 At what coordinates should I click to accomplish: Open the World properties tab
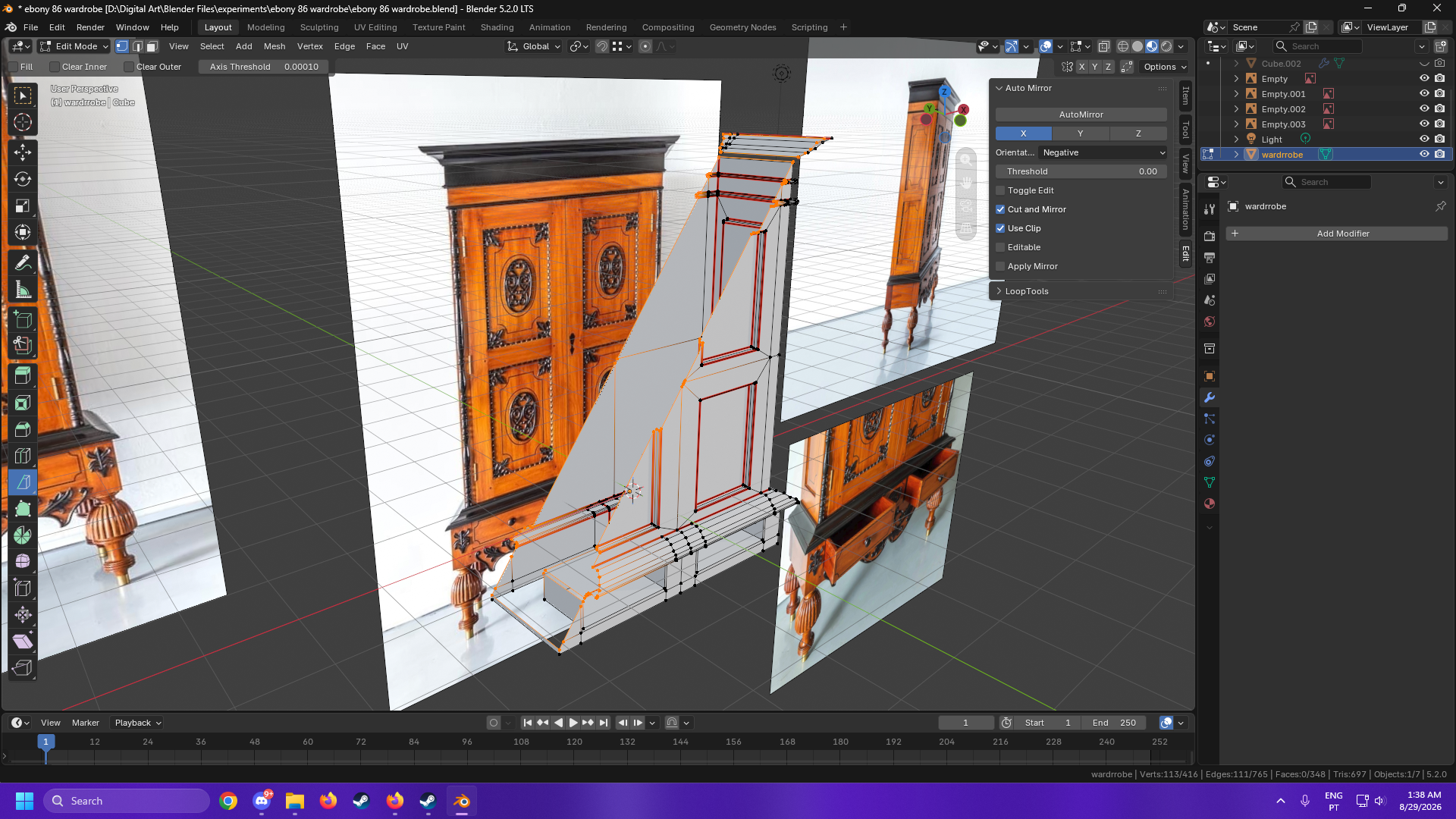coord(1210,322)
